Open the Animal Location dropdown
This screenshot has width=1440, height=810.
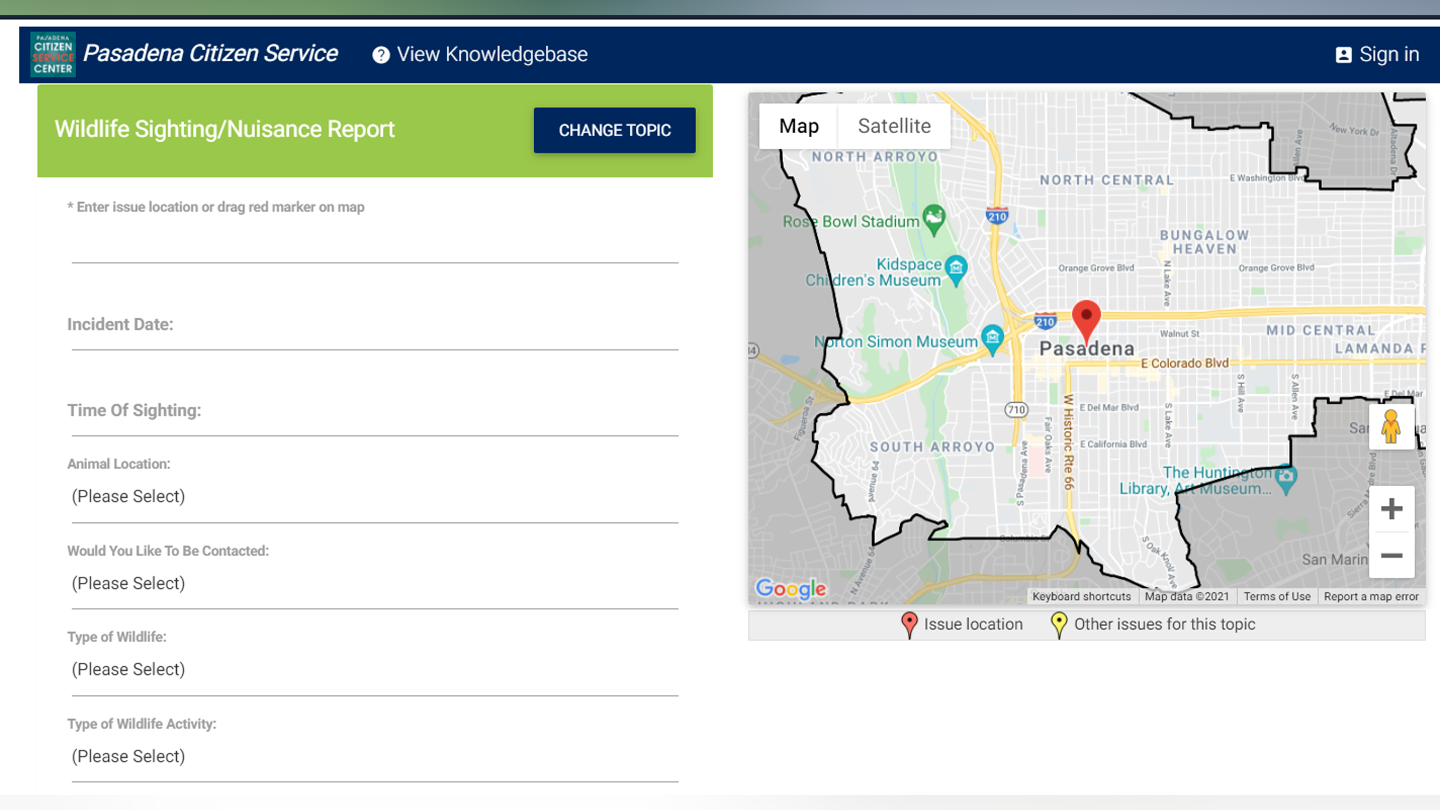click(x=374, y=497)
